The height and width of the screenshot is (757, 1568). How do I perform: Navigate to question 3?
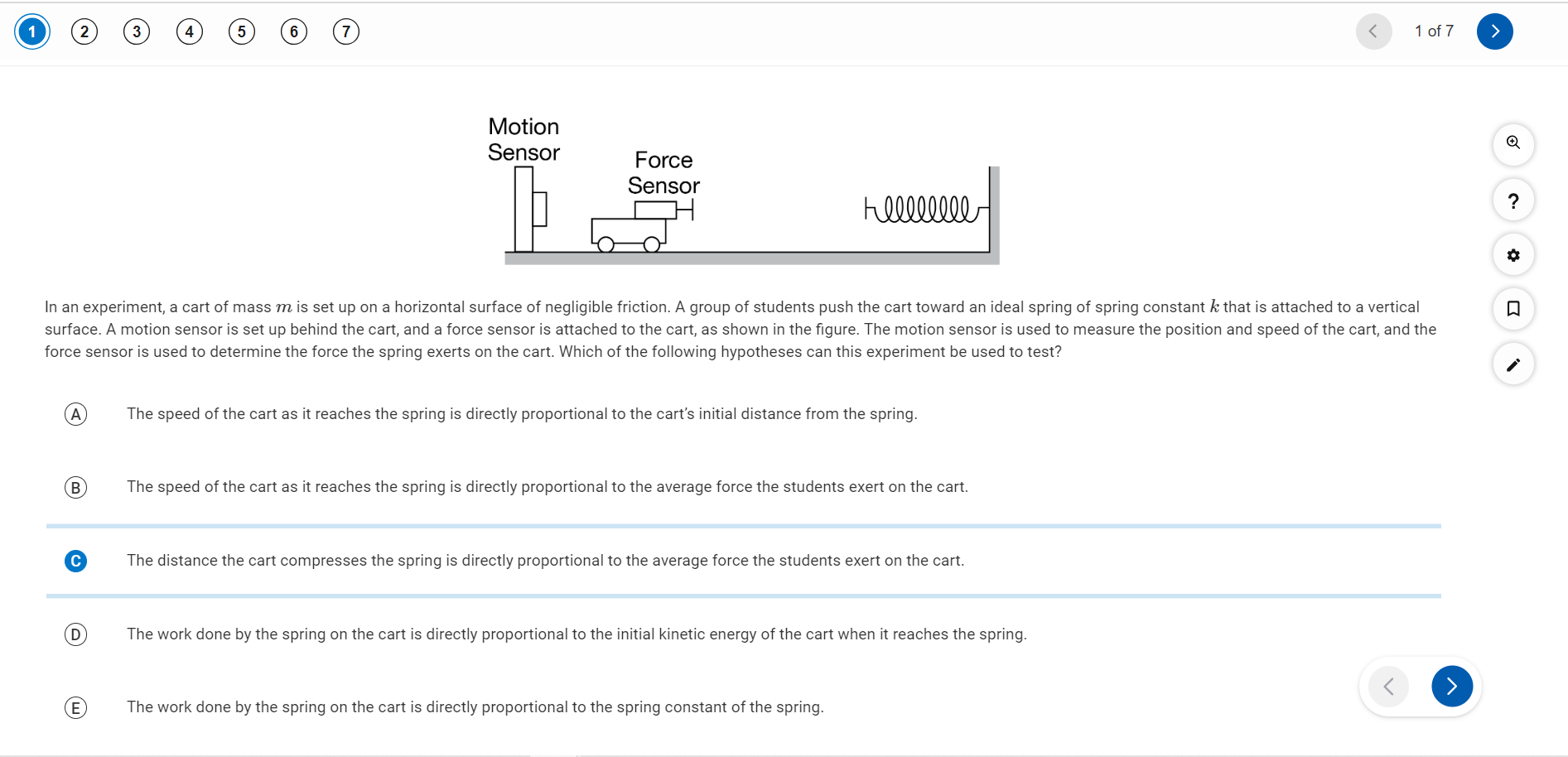click(x=137, y=31)
